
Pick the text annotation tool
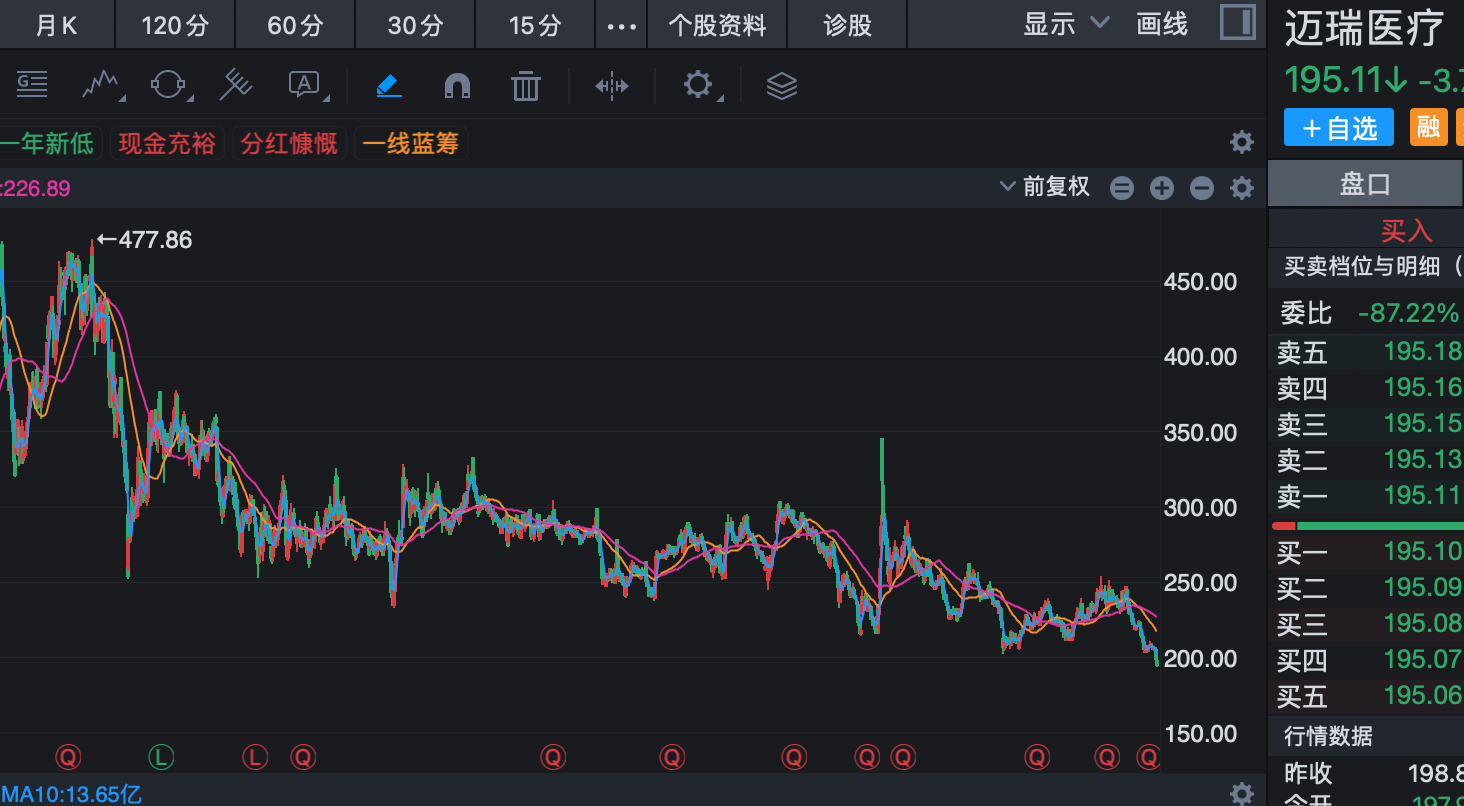tap(304, 85)
